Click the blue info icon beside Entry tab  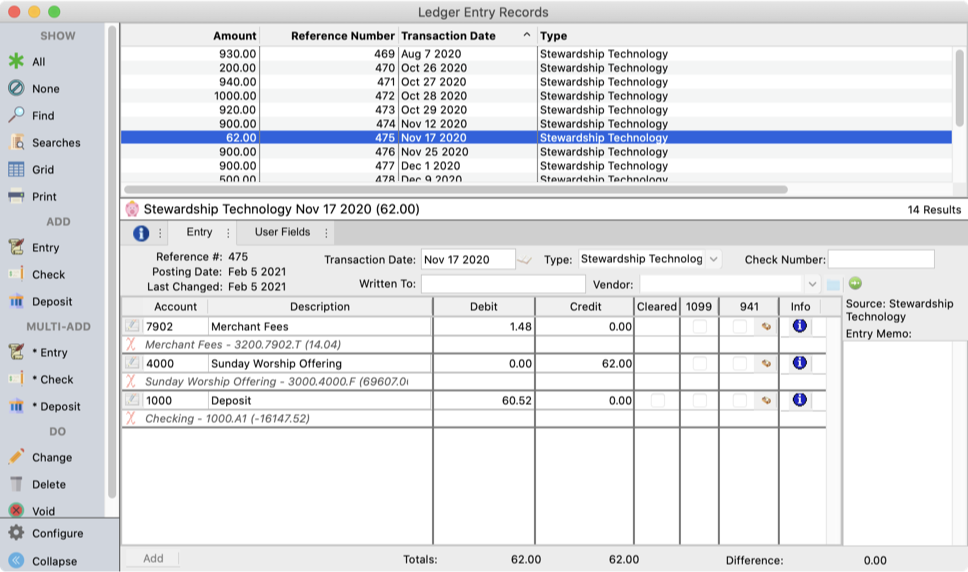(141, 233)
